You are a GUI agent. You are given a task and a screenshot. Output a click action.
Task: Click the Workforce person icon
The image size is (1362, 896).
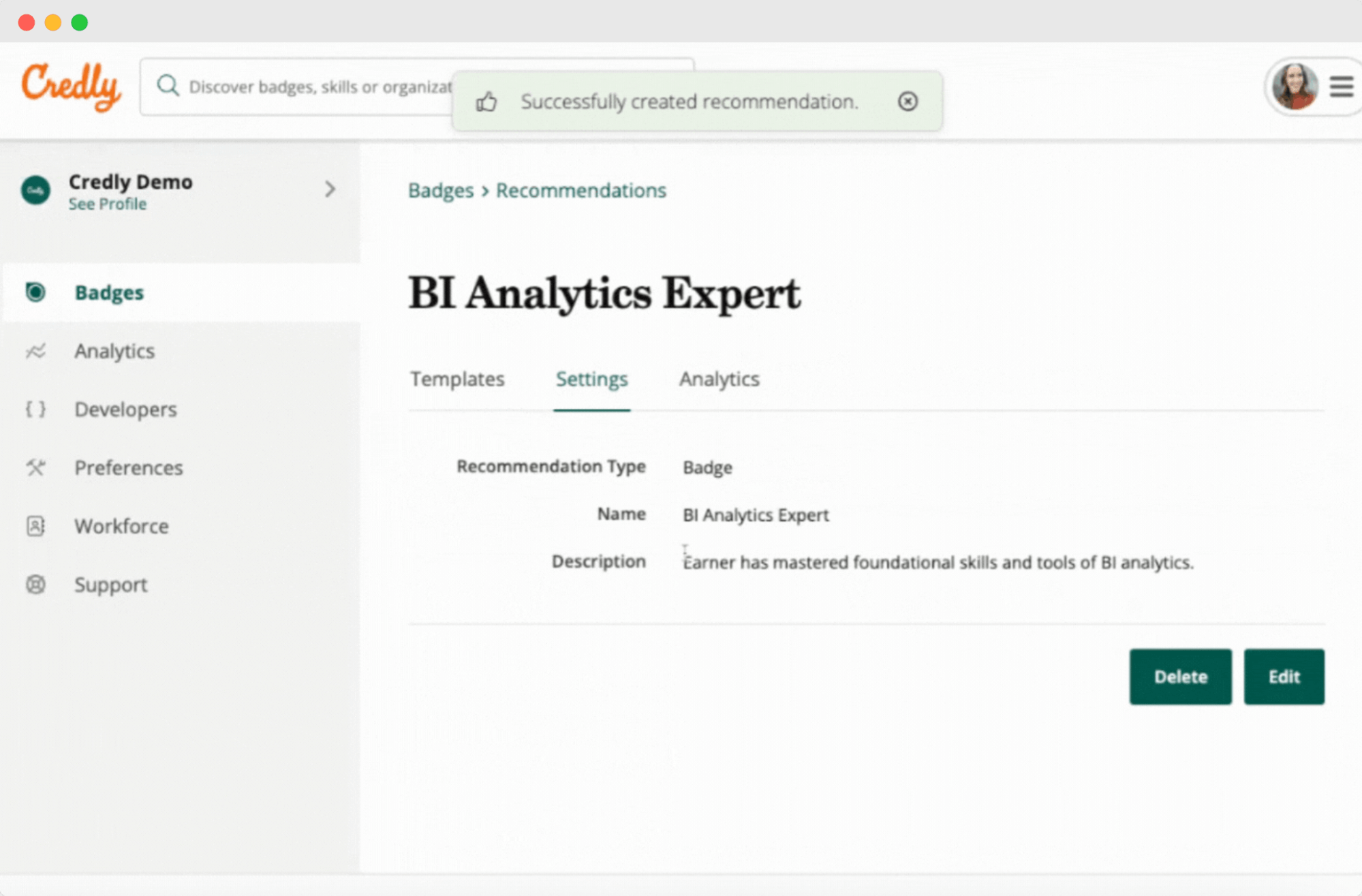click(x=35, y=526)
